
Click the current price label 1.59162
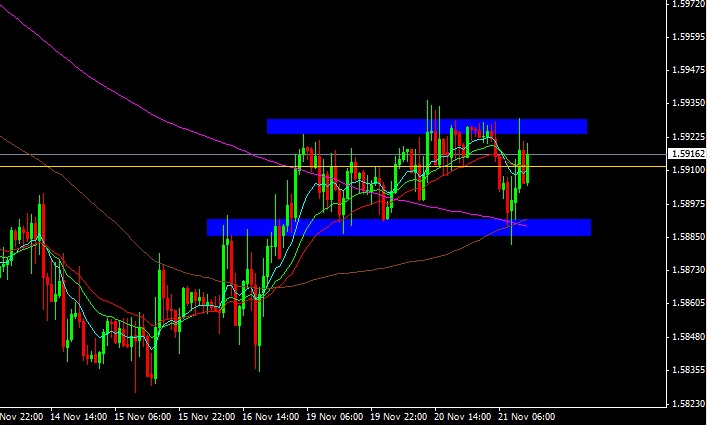(688, 154)
